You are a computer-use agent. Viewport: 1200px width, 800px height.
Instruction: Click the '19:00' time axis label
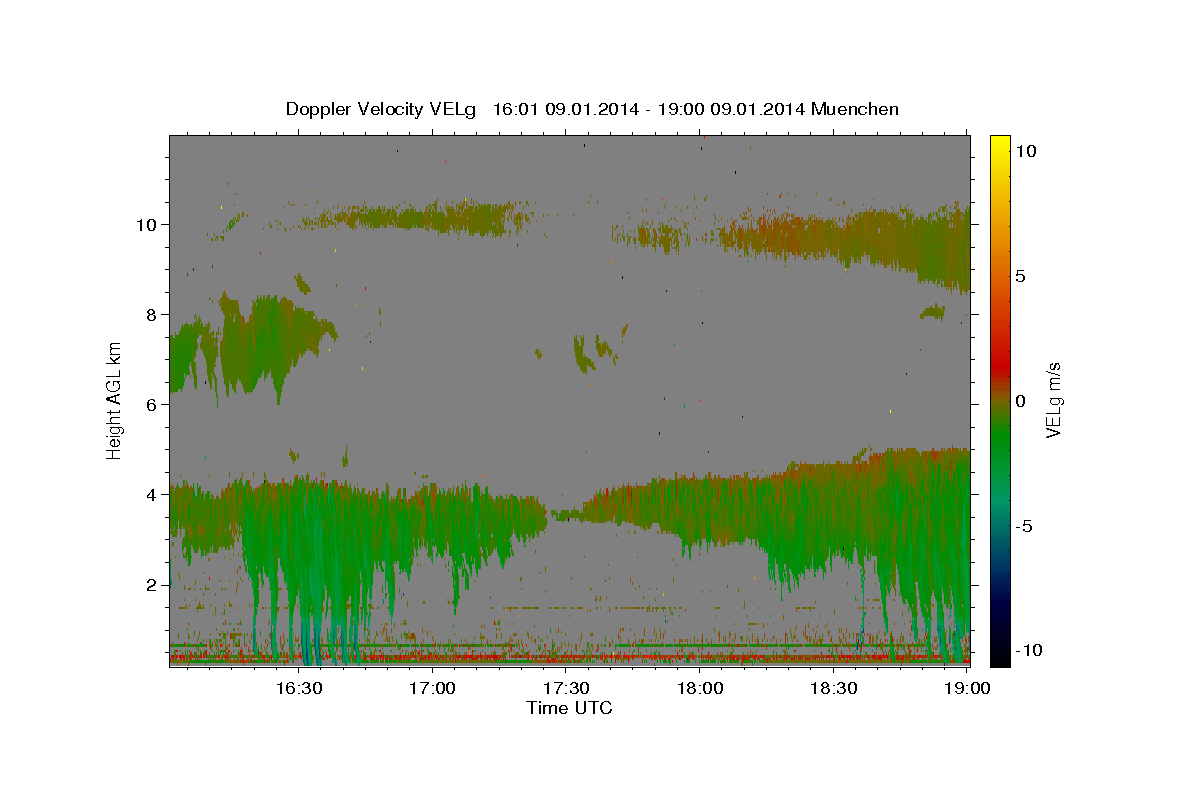point(967,688)
